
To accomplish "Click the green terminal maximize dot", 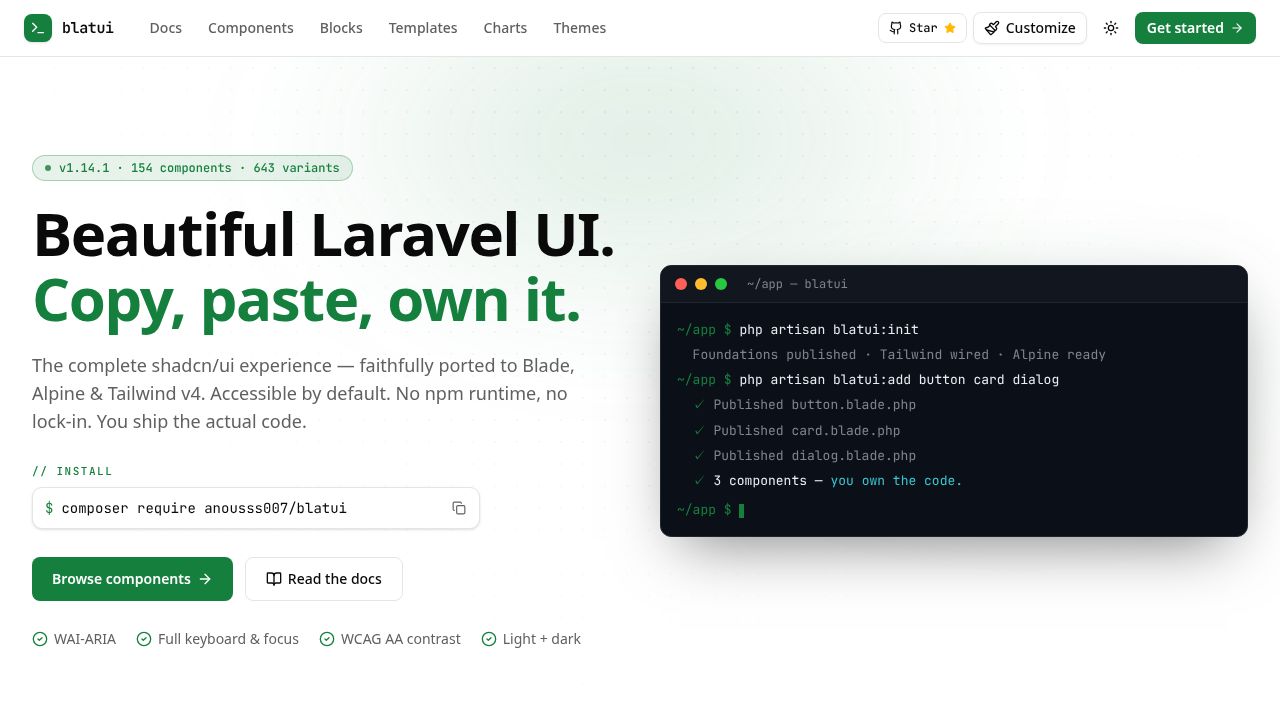I will [x=721, y=284].
